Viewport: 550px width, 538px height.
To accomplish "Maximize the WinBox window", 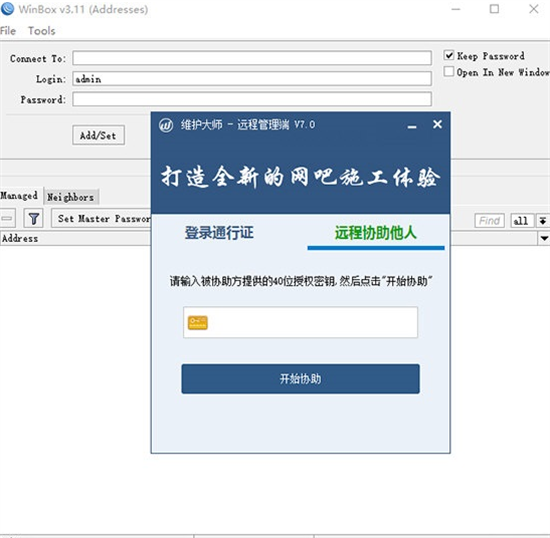I will (x=494, y=9).
